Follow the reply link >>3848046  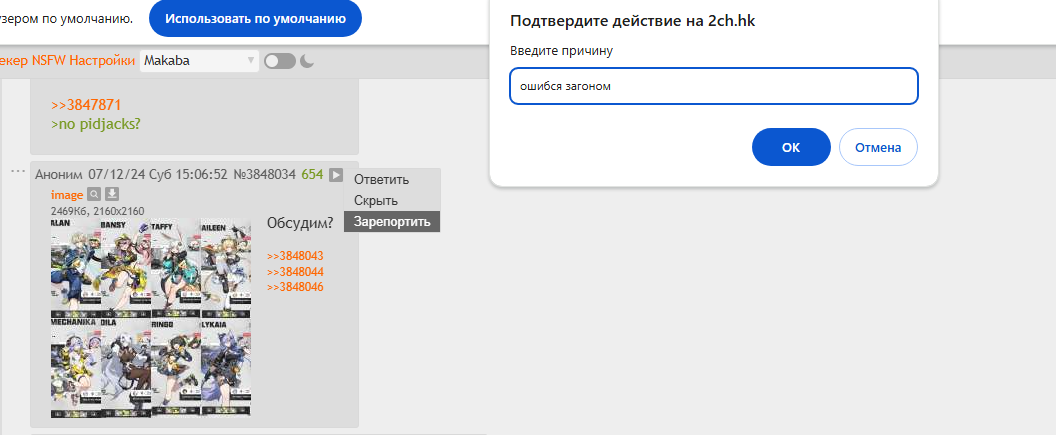coord(295,287)
